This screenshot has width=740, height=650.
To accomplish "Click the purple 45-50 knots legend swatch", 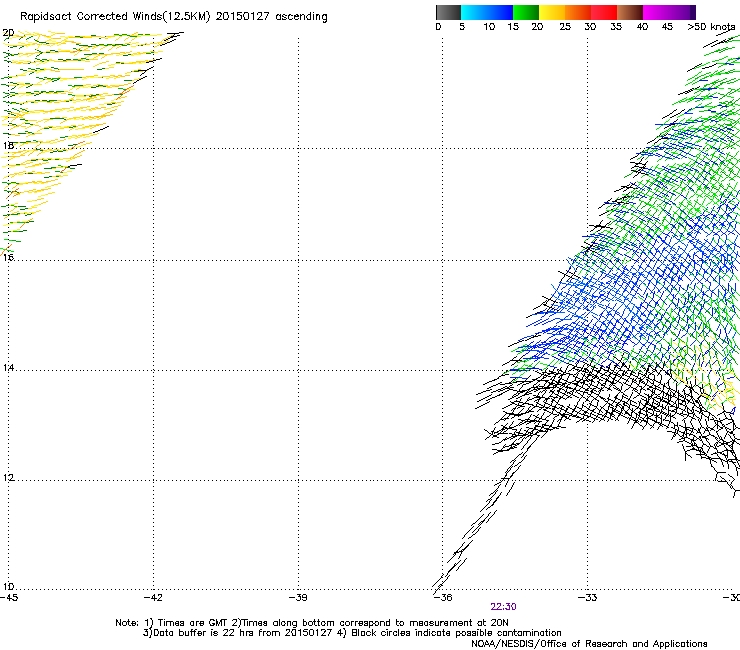I will (x=682, y=12).
